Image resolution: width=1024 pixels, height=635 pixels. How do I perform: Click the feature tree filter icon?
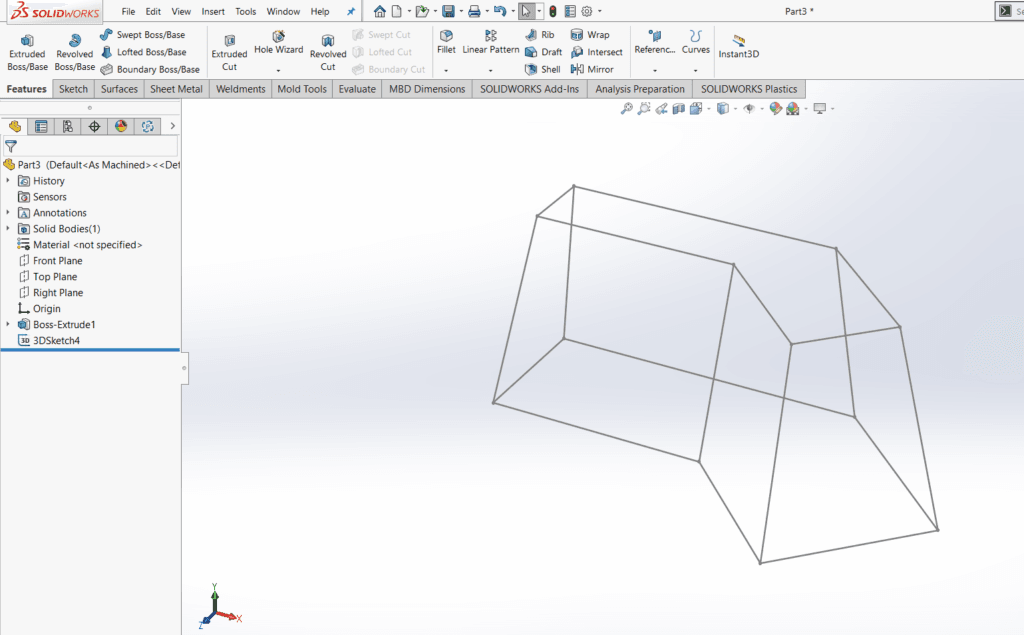tap(11, 146)
